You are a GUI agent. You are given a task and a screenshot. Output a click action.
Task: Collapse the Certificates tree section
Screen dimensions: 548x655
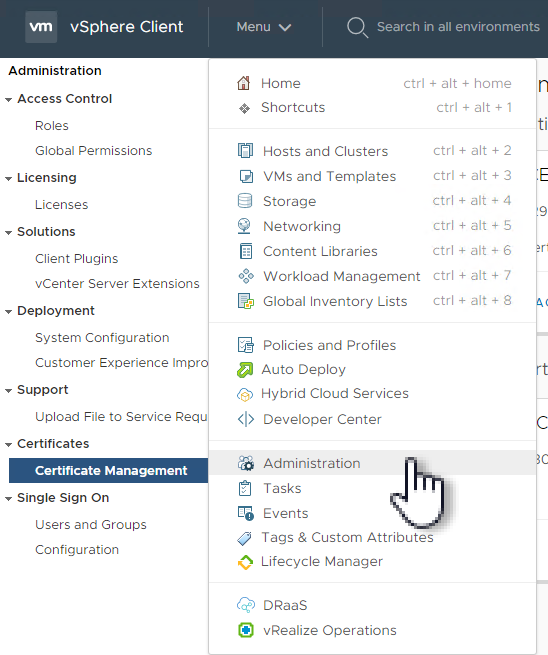pyautogui.click(x=8, y=445)
